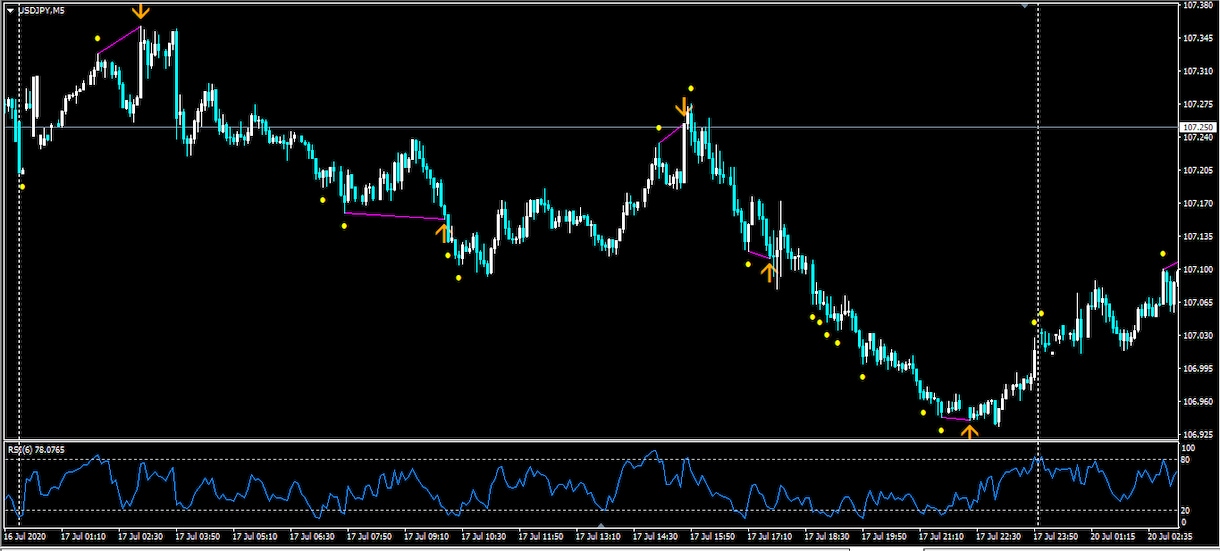Open the USDJPY,M5 chart title dropdown triangle

[10, 10]
